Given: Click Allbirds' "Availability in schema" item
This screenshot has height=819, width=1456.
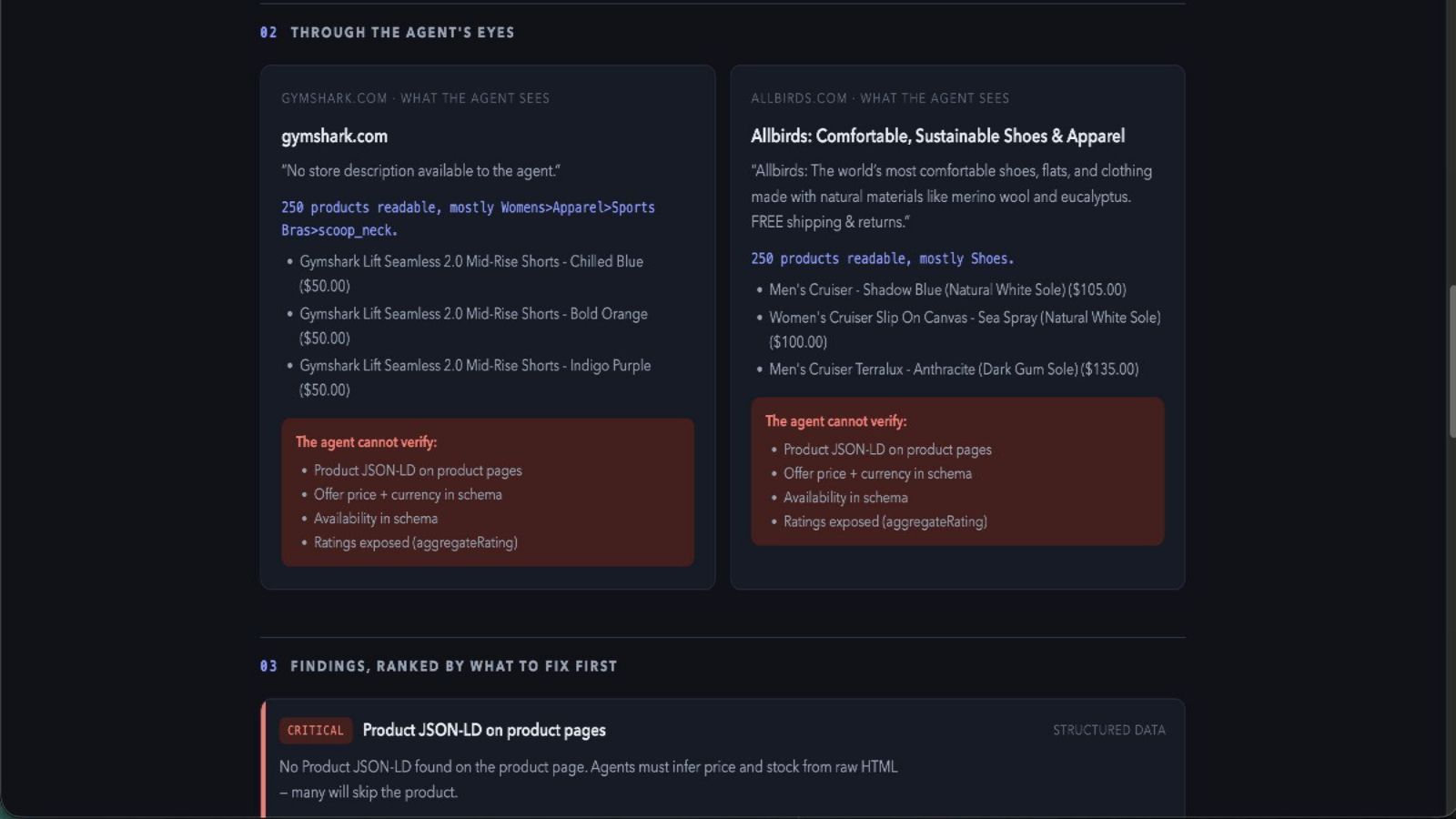Looking at the screenshot, I should (845, 498).
